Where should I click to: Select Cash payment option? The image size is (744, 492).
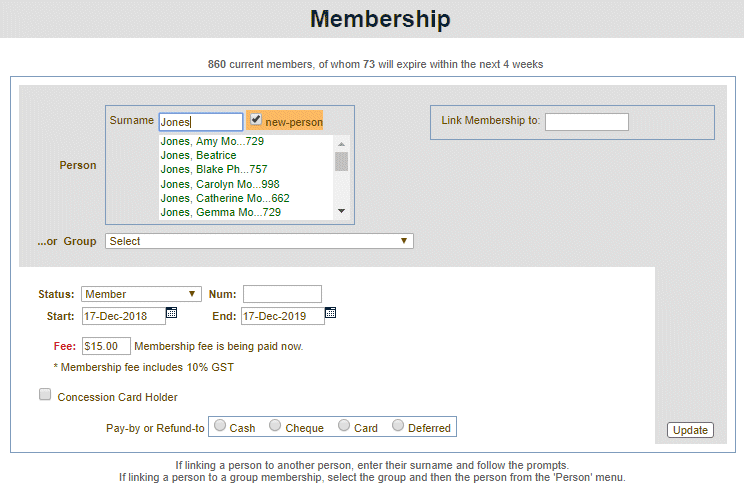[220, 426]
